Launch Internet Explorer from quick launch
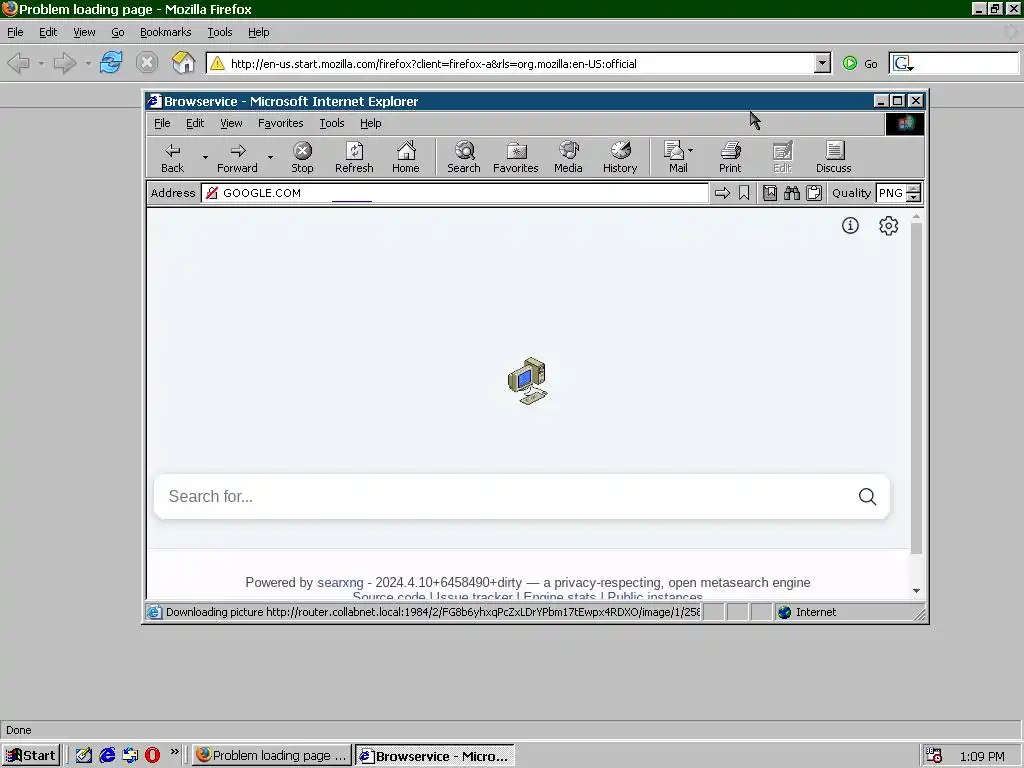The image size is (1024, 768). pos(107,756)
